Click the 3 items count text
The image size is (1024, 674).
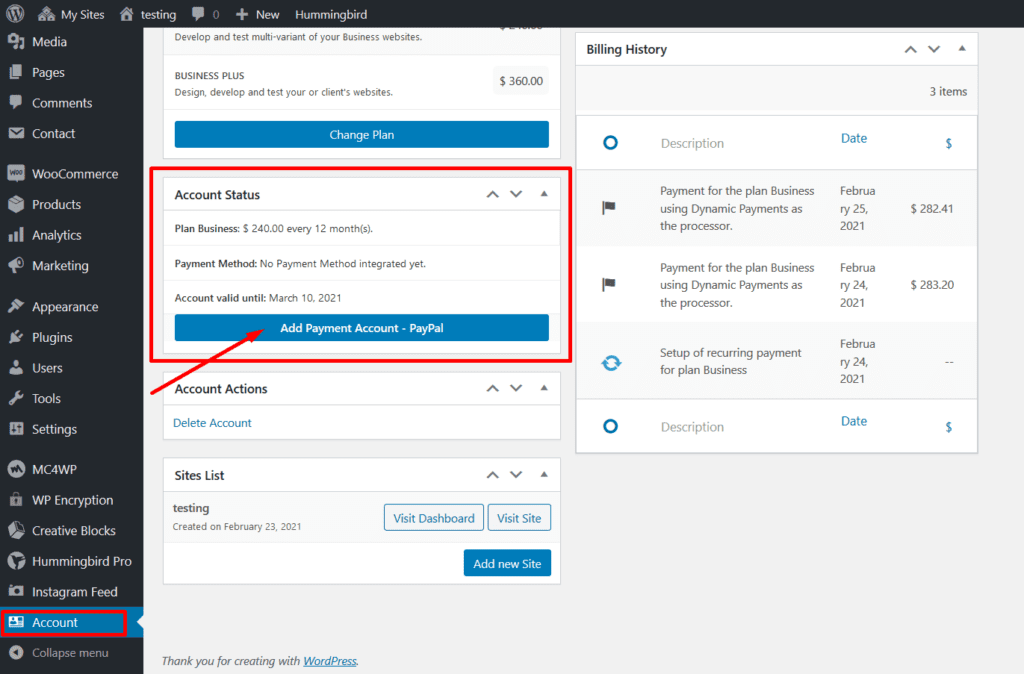[948, 91]
